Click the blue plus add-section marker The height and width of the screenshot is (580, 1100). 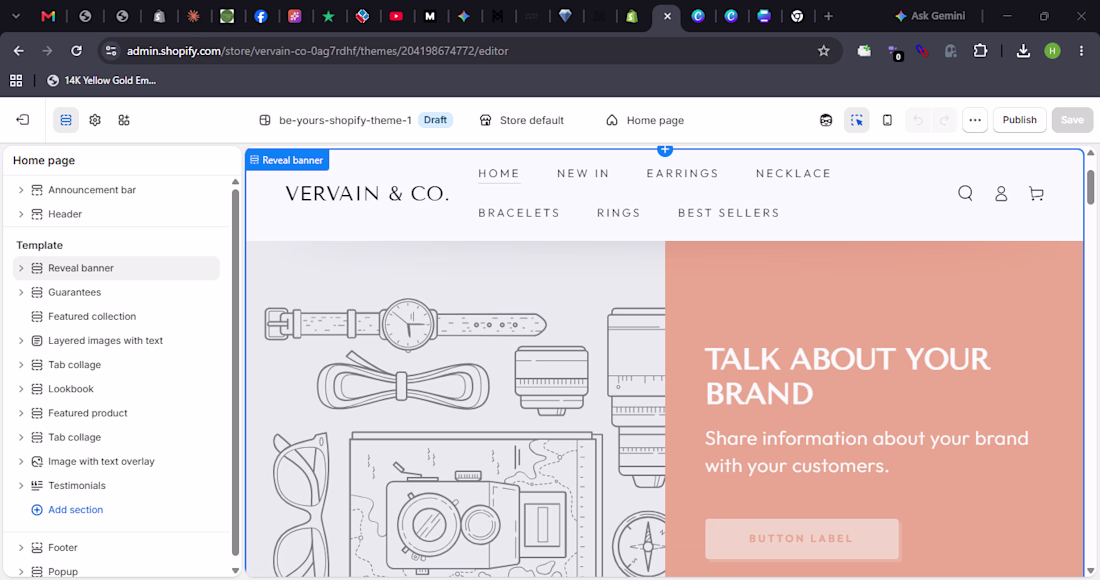[665, 149]
